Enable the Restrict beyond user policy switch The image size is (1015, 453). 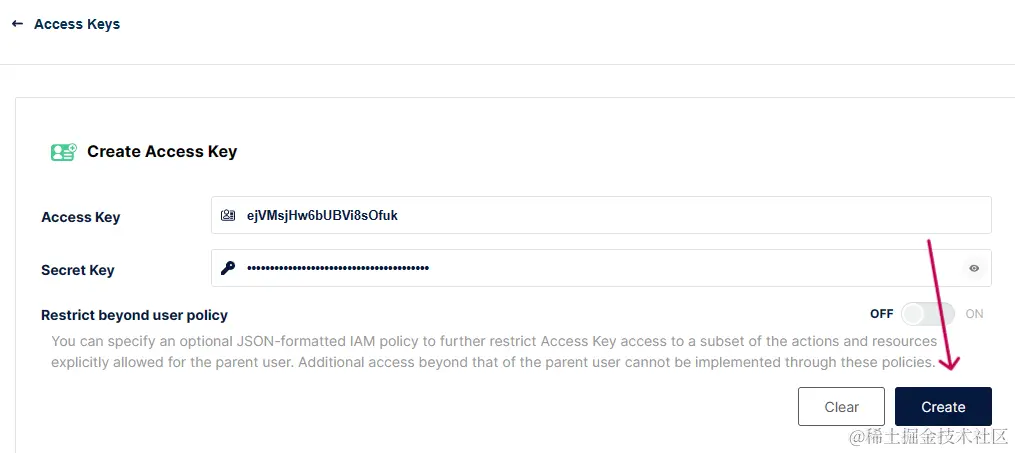coord(928,315)
